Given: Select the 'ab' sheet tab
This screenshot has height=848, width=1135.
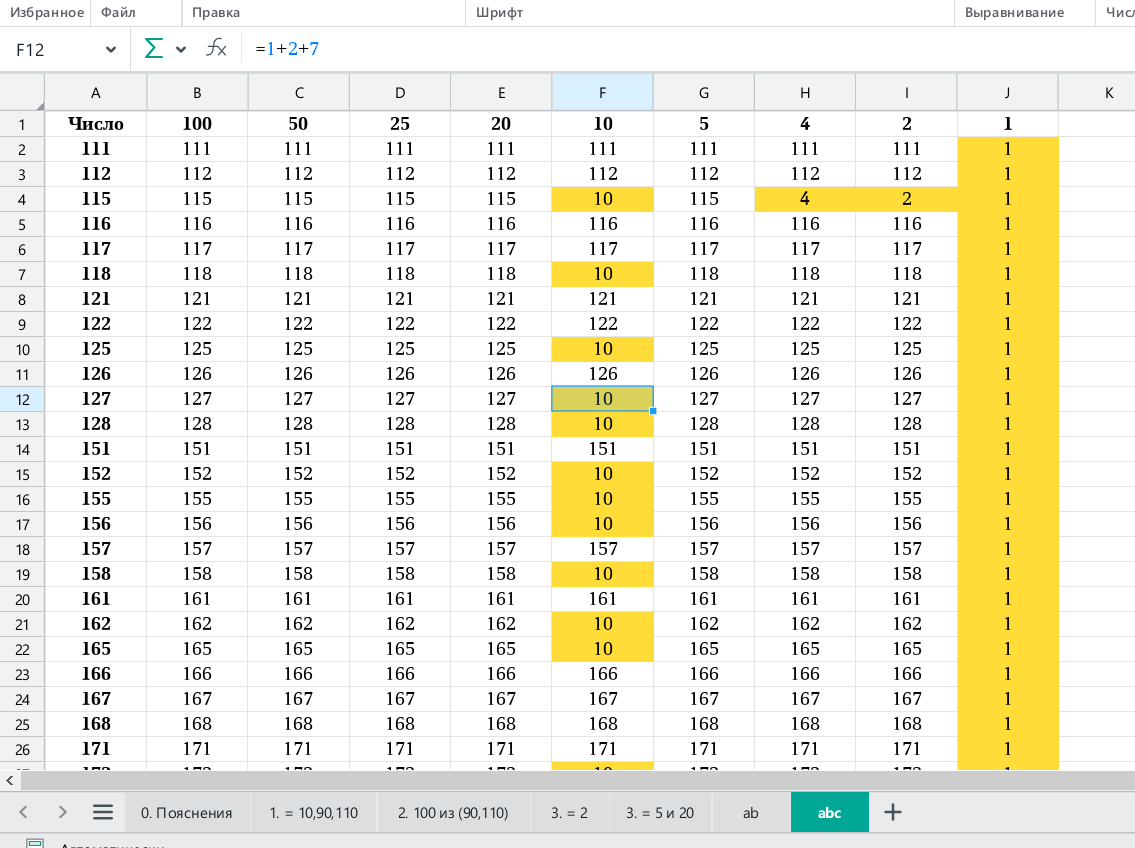Looking at the screenshot, I should tap(750, 813).
